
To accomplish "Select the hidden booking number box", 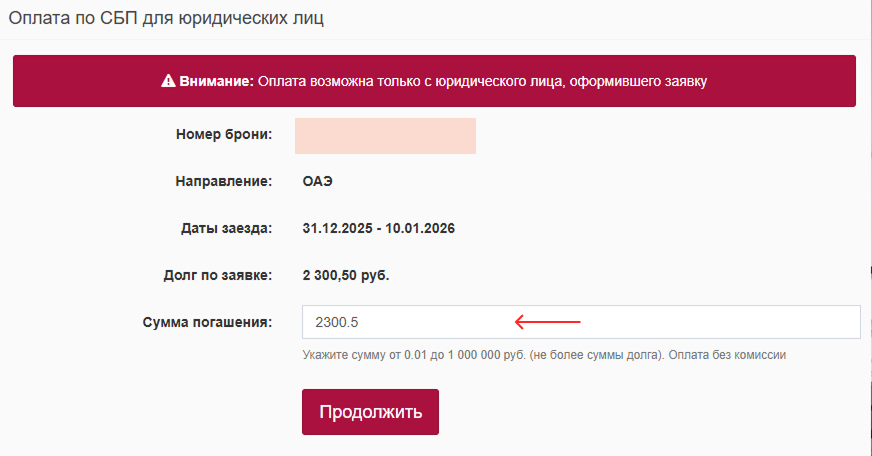I will [385, 135].
